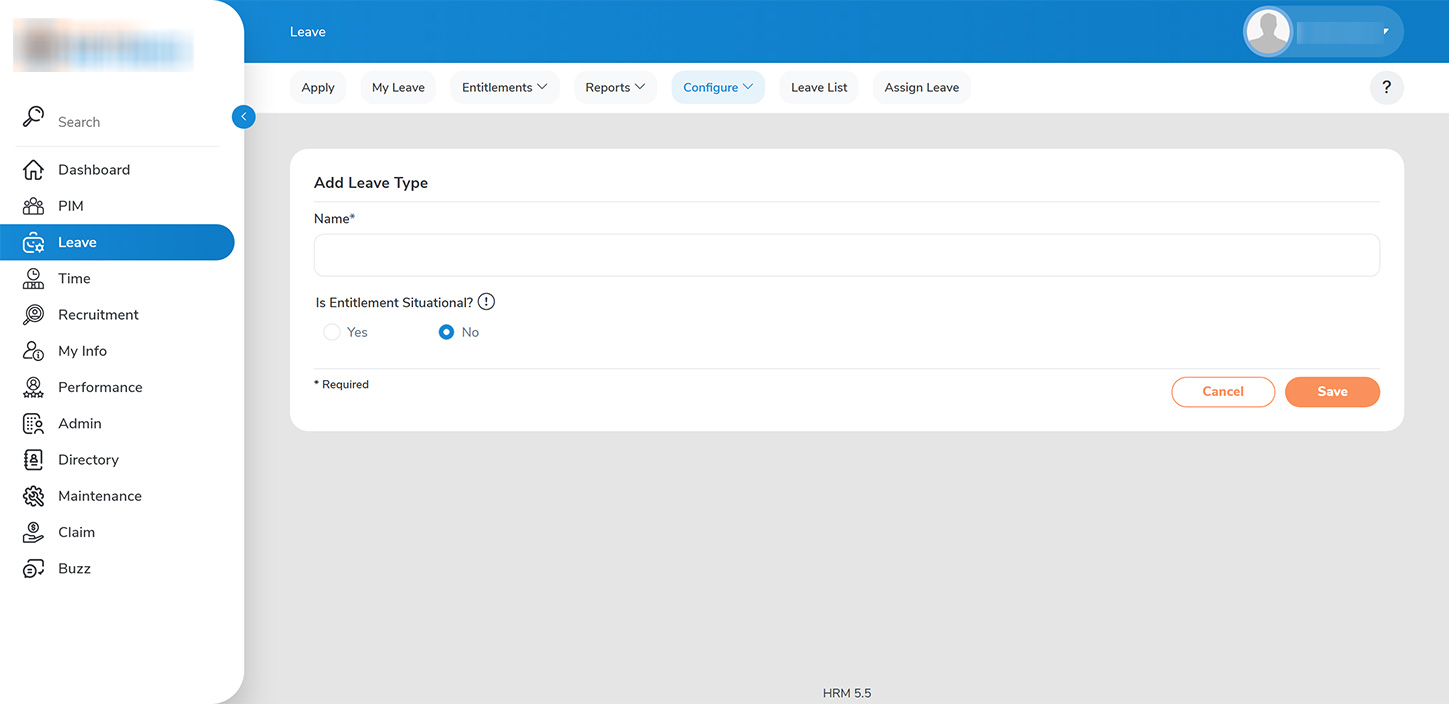This screenshot has height=704, width=1449.
Task: Expand the Reports dropdown menu
Action: coord(615,88)
